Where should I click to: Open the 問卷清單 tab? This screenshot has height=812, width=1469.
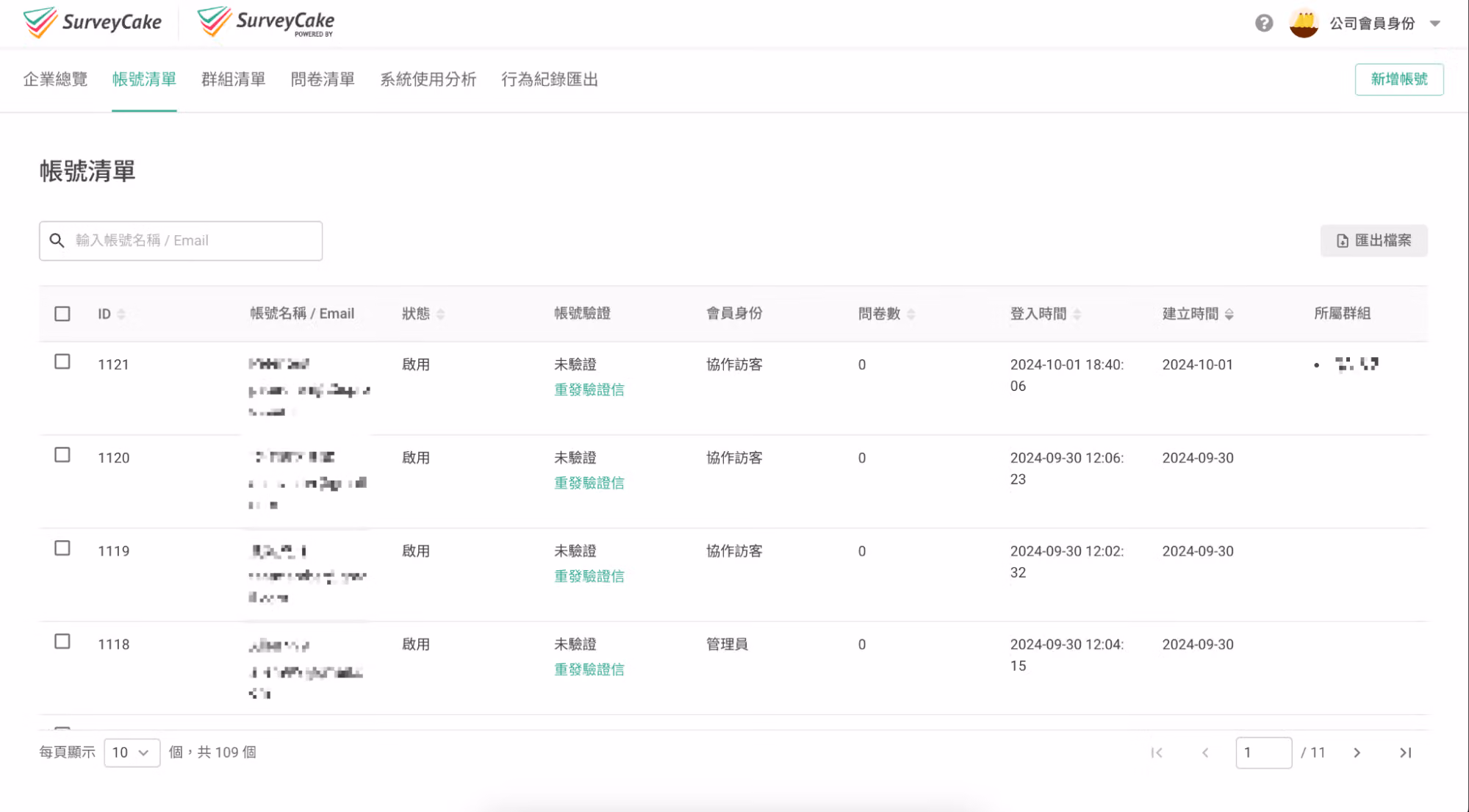pos(323,79)
